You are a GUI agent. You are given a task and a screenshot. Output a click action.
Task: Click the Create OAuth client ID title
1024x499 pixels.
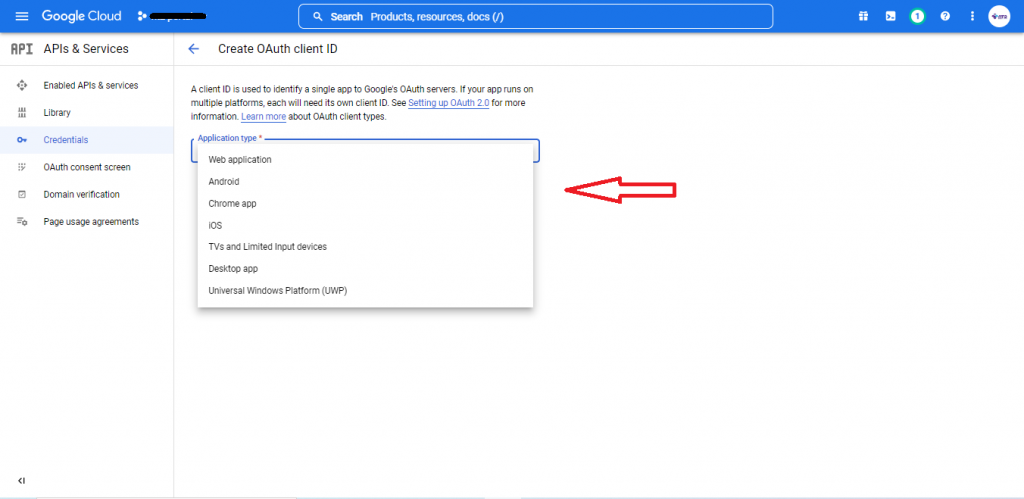[x=278, y=49]
